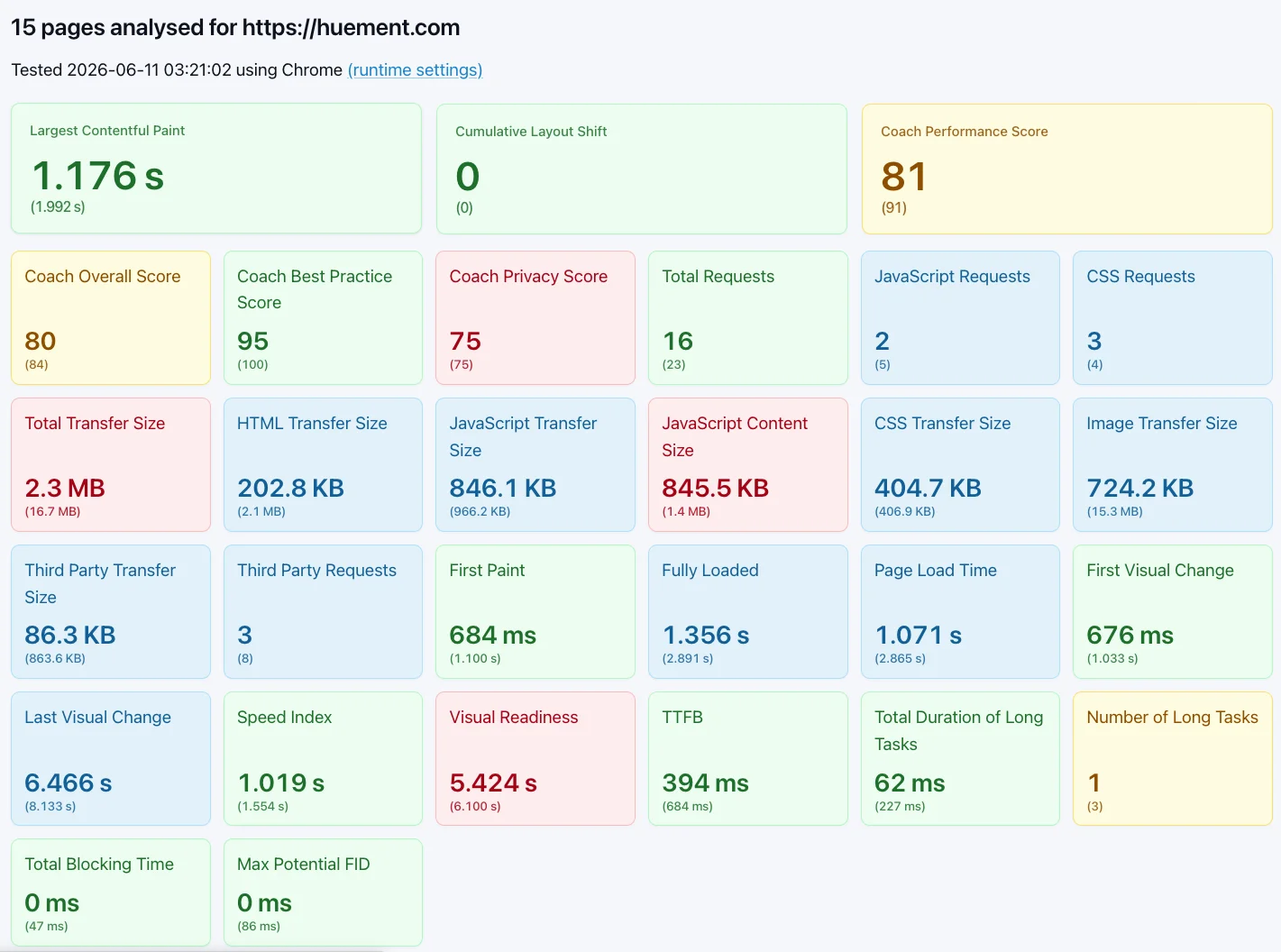Select the CSS Requests card title
This screenshot has height=952, width=1281.
1140,277
